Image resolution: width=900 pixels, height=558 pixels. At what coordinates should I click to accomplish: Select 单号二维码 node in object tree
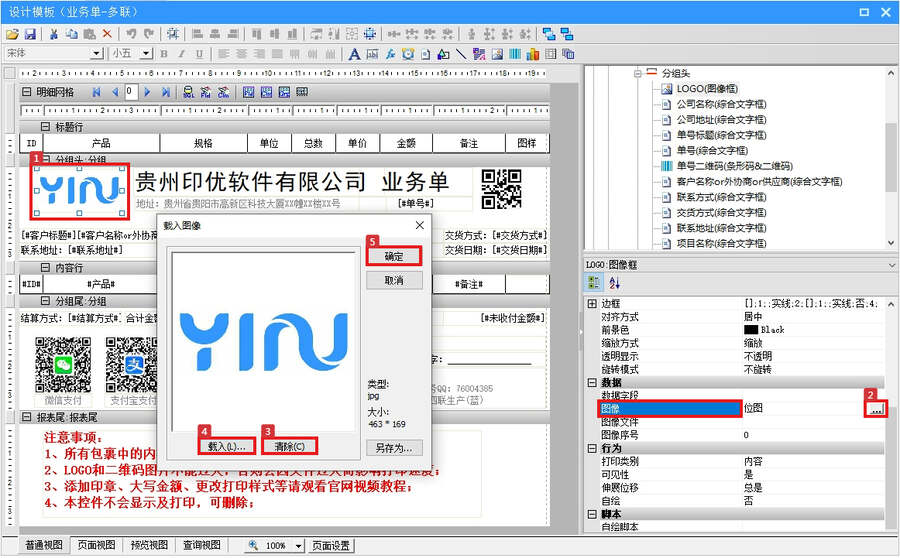click(734, 166)
